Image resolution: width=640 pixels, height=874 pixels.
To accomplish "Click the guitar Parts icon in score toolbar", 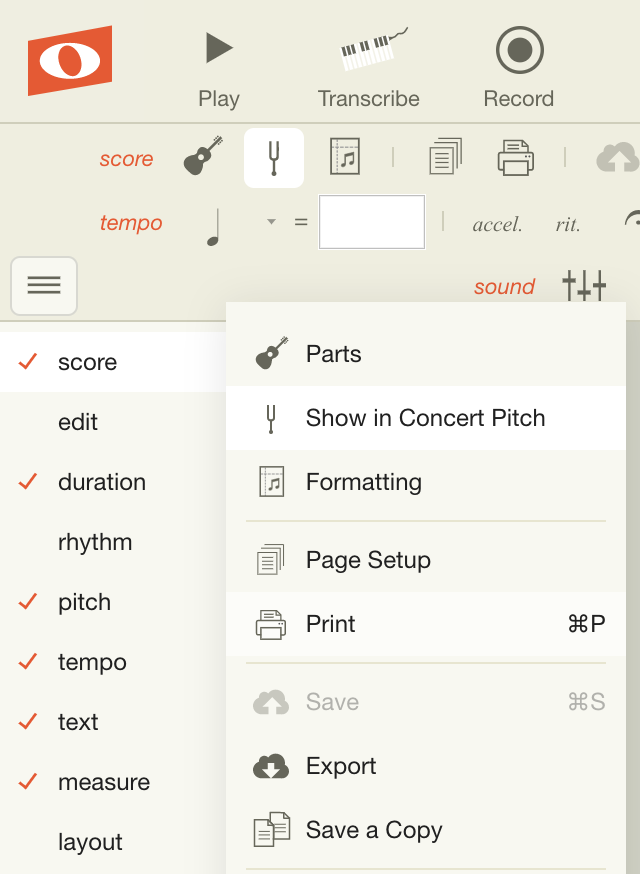I will coord(203,157).
